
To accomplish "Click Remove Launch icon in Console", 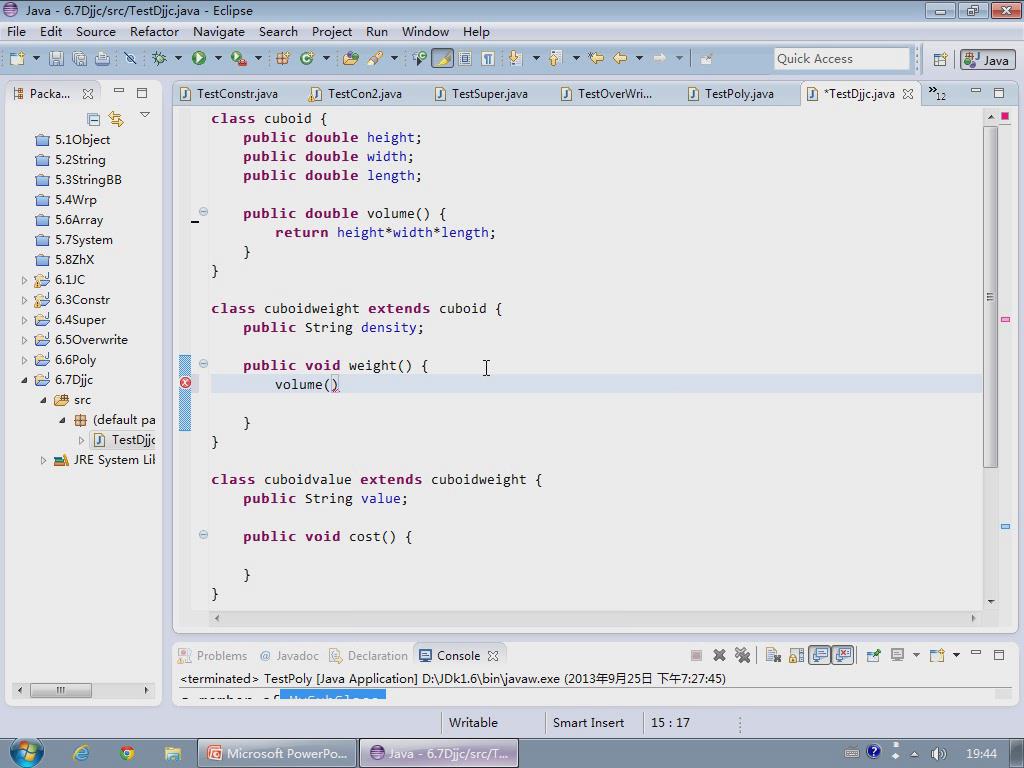I will tap(719, 655).
